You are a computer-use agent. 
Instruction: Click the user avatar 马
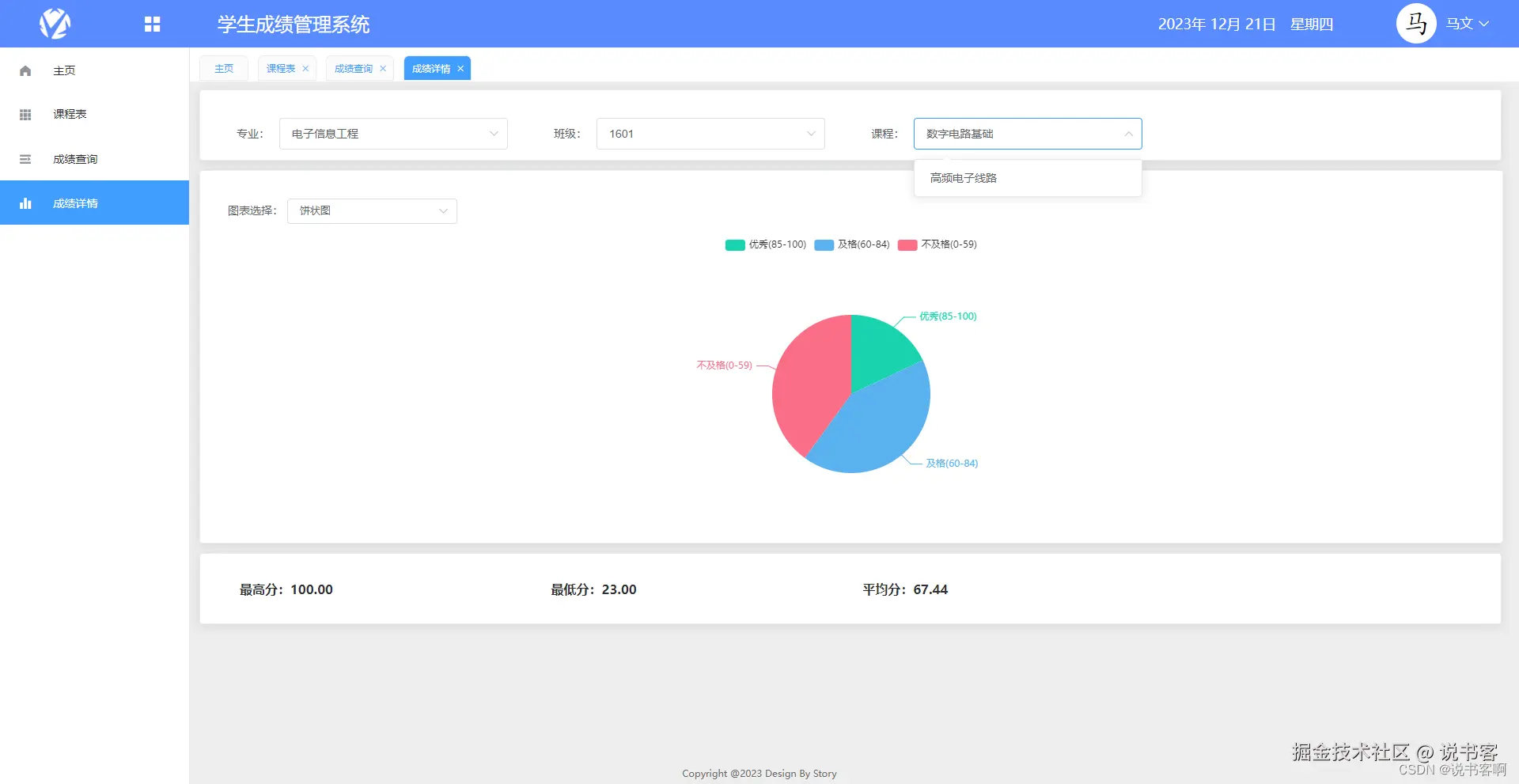1416,24
